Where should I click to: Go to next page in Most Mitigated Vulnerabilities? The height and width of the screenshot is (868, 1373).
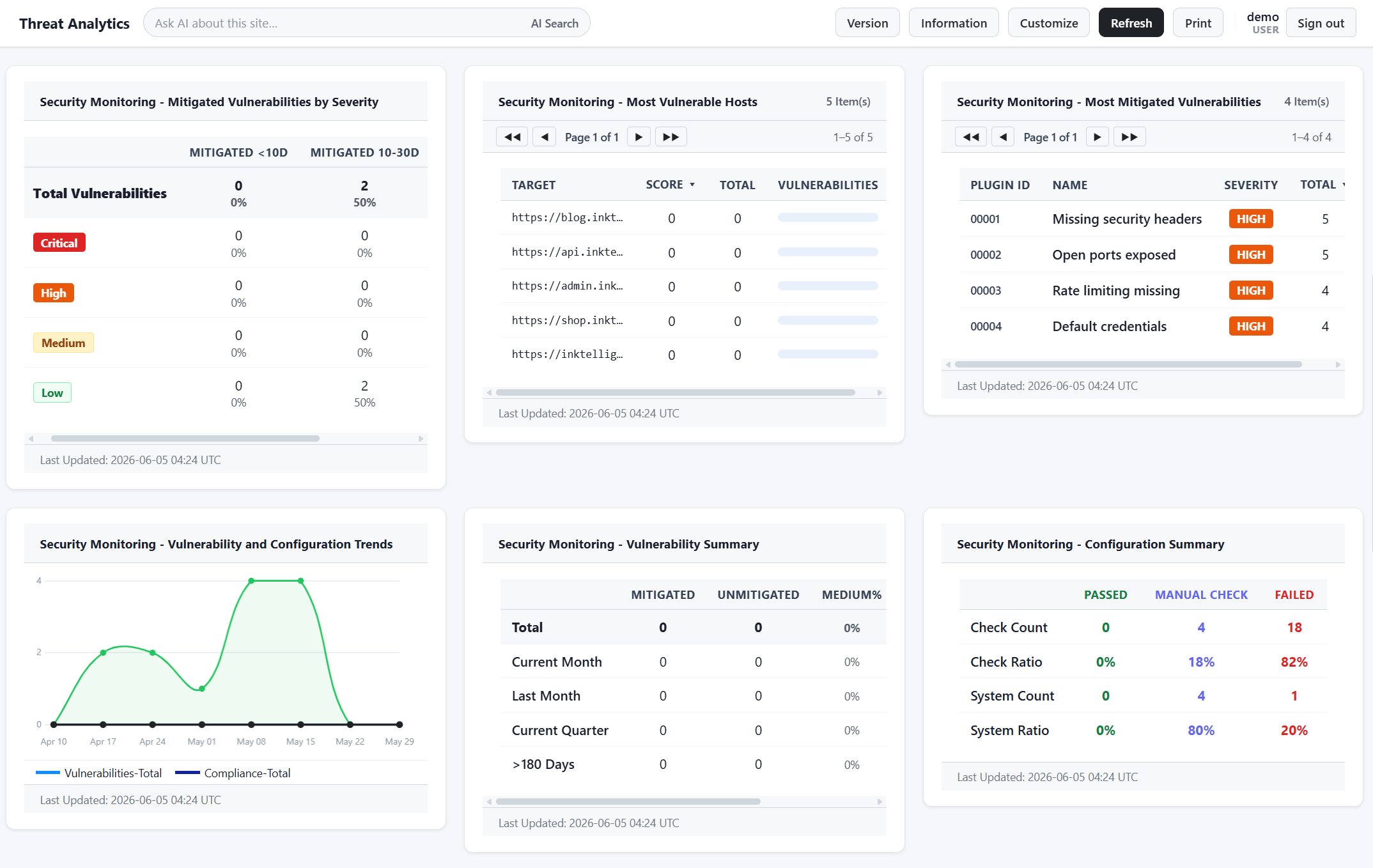click(1098, 137)
